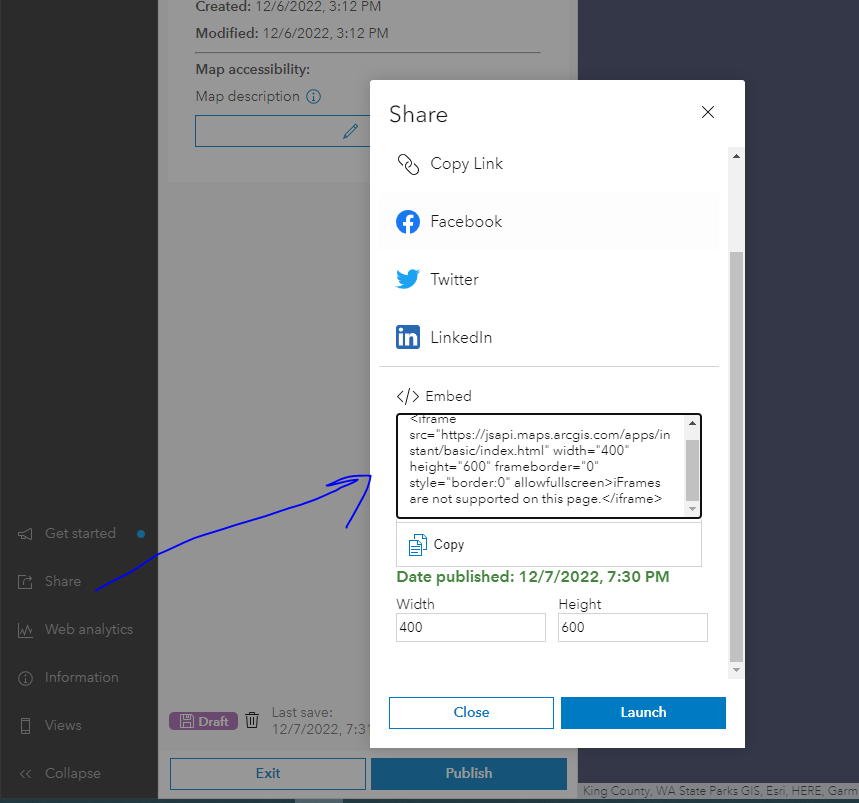Collapse the left sidebar
The height and width of the screenshot is (803, 859).
coord(24,773)
